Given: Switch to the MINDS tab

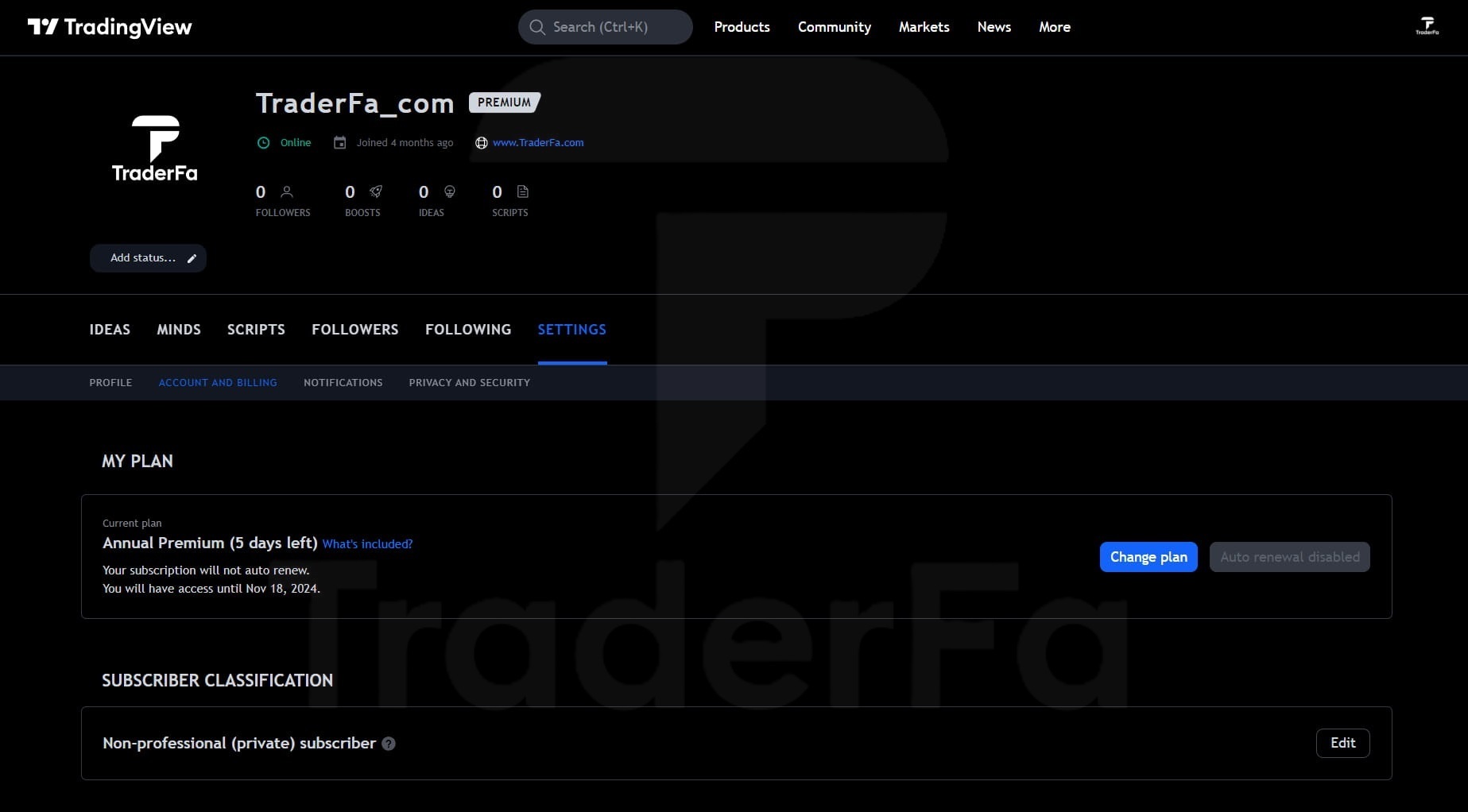Looking at the screenshot, I should point(179,330).
